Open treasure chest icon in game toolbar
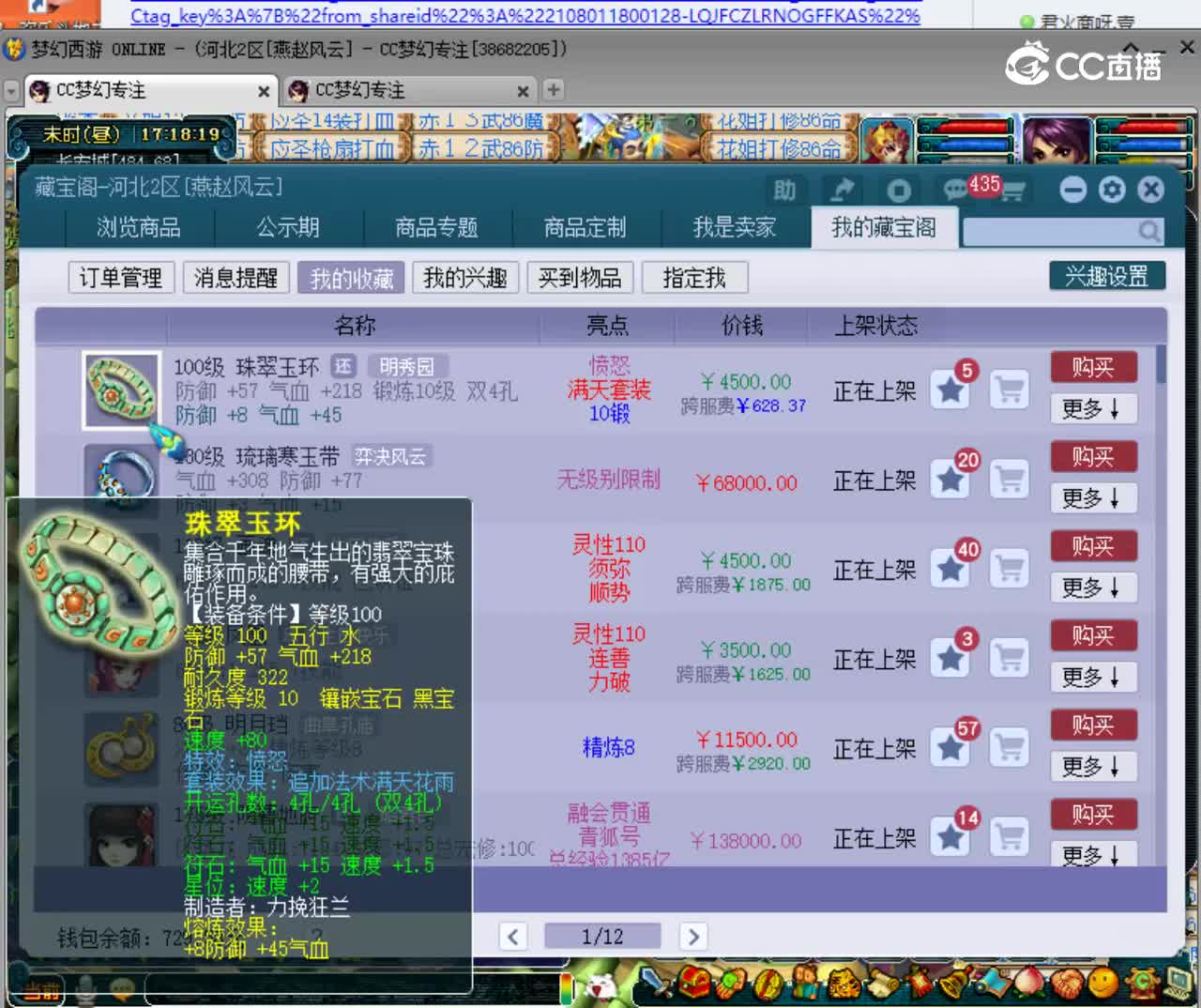Screen dimensions: 1201x1008 [696, 984]
